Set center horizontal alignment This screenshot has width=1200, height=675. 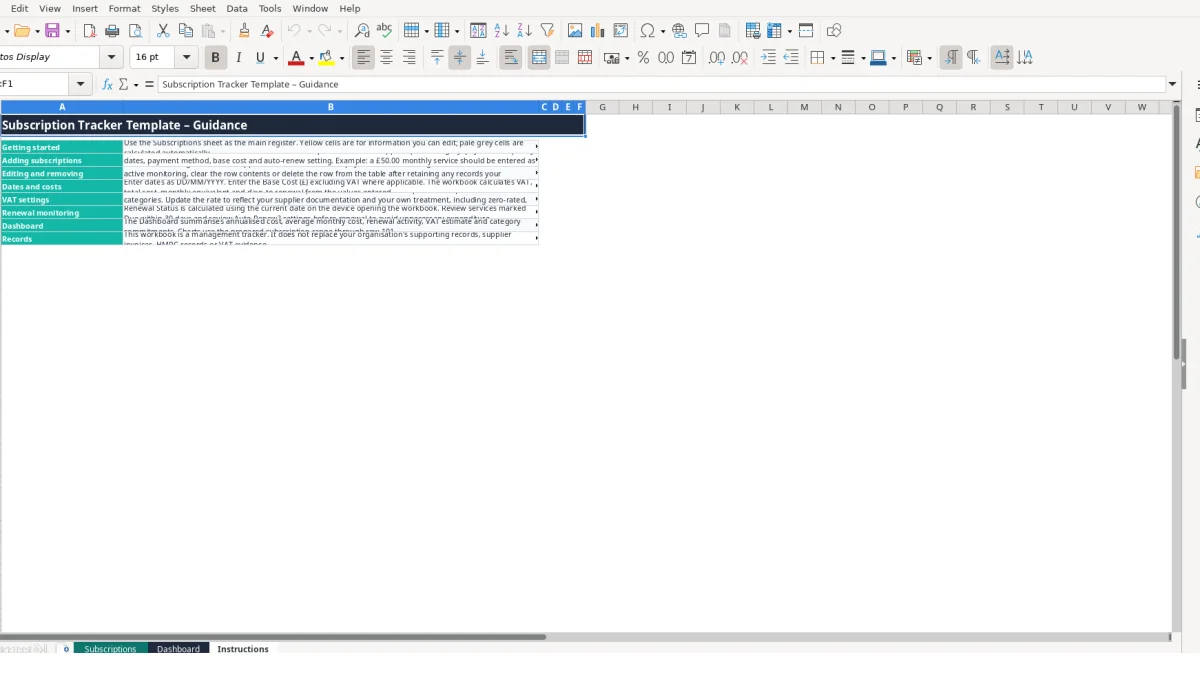click(386, 58)
